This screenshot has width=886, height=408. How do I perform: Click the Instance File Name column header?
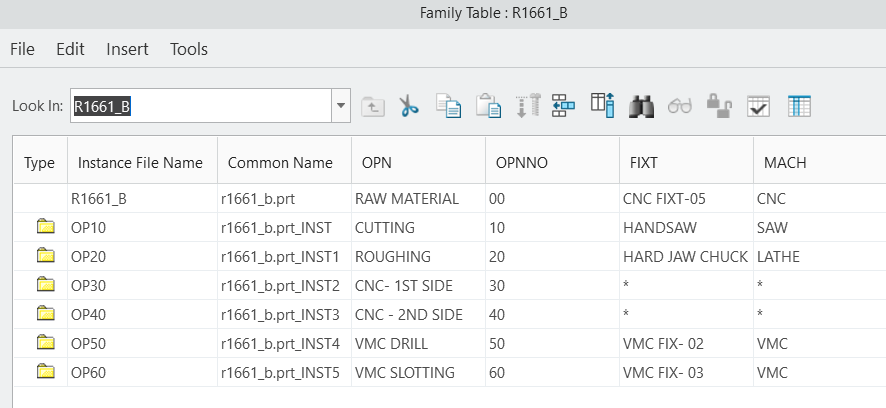pos(140,162)
